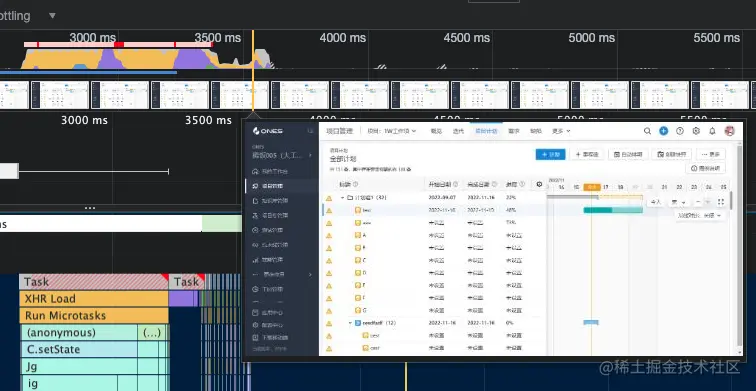Image resolution: width=756 pixels, height=391 pixels.
Task: Click the 4000 ms ruler mark
Action: [343, 38]
